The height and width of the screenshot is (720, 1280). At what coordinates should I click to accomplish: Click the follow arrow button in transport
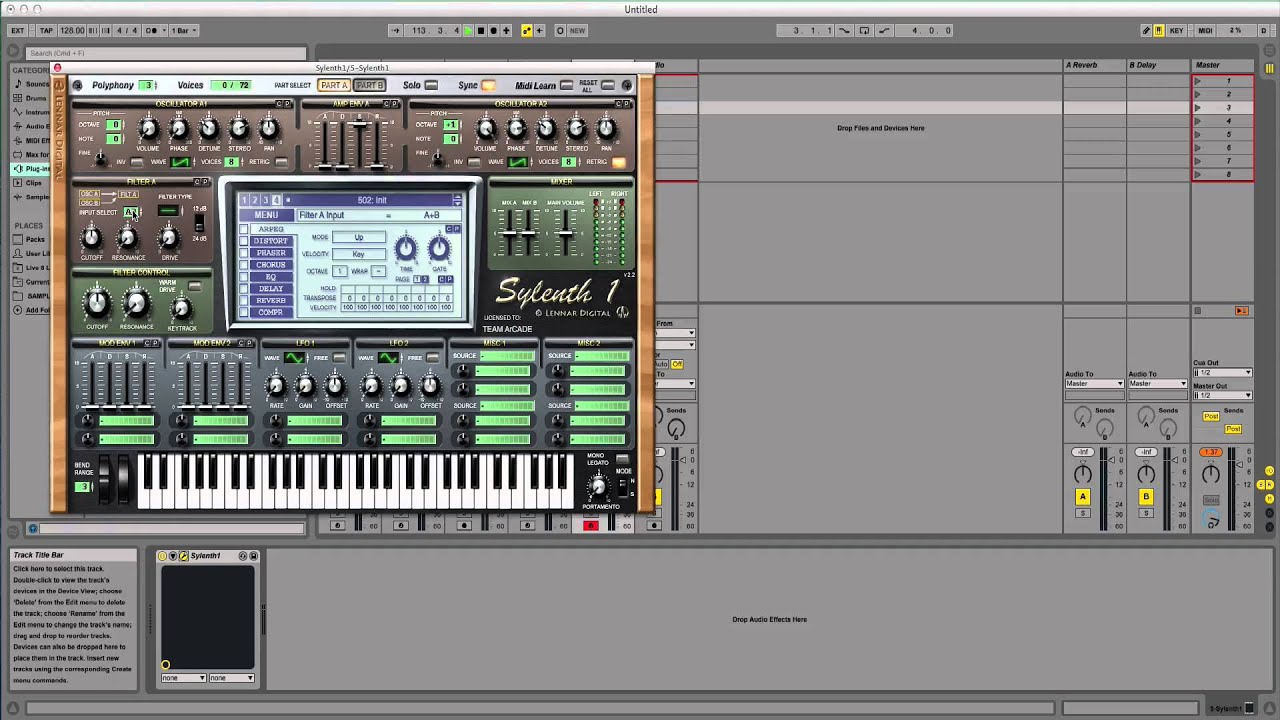(x=395, y=30)
